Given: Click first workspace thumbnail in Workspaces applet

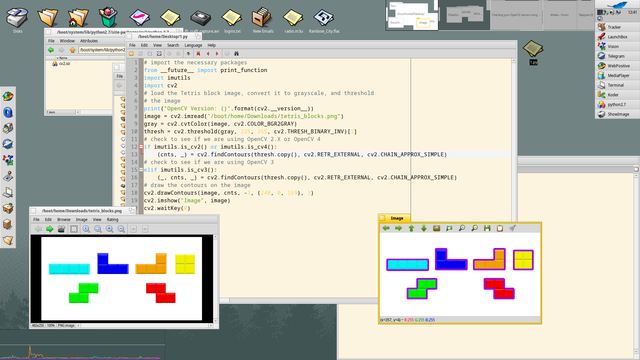Looking at the screenshot, I should [x=412, y=15].
